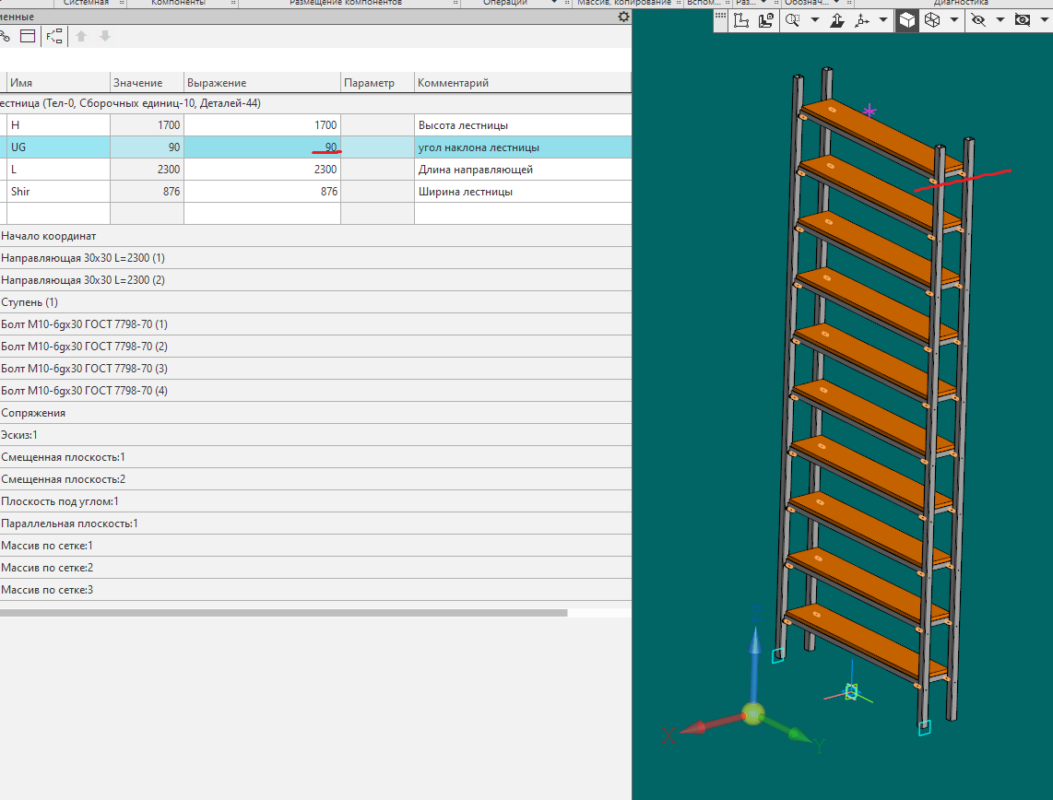
Task: Select the L variable name cell
Action: 58,169
